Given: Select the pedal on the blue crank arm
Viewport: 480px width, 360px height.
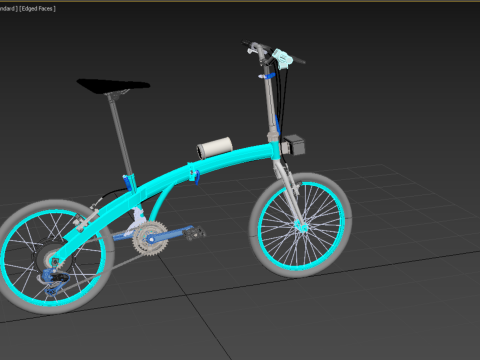Looking at the screenshot, I should 195,233.
